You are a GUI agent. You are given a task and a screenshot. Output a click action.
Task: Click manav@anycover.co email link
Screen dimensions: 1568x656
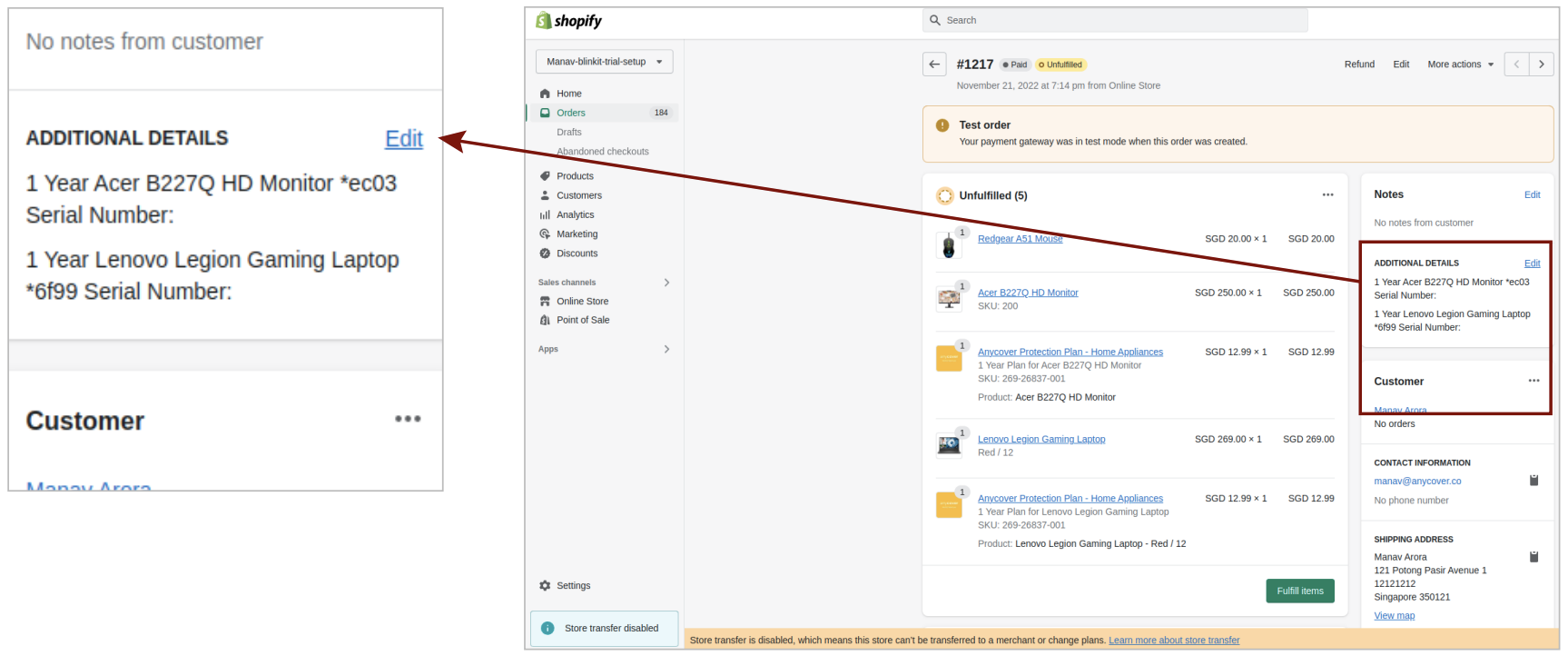pos(1417,482)
